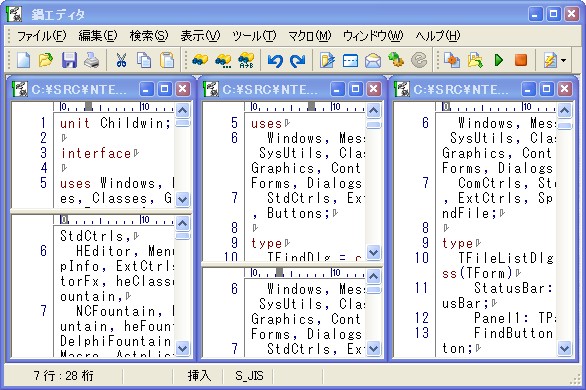Image resolution: width=586 pixels, height=390 pixels.
Task: Click the blue Undo arrow icon
Action: pos(275,61)
